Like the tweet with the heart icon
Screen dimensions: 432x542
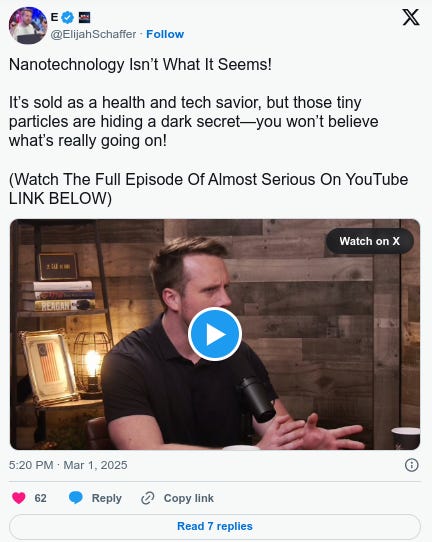pyautogui.click(x=19, y=498)
